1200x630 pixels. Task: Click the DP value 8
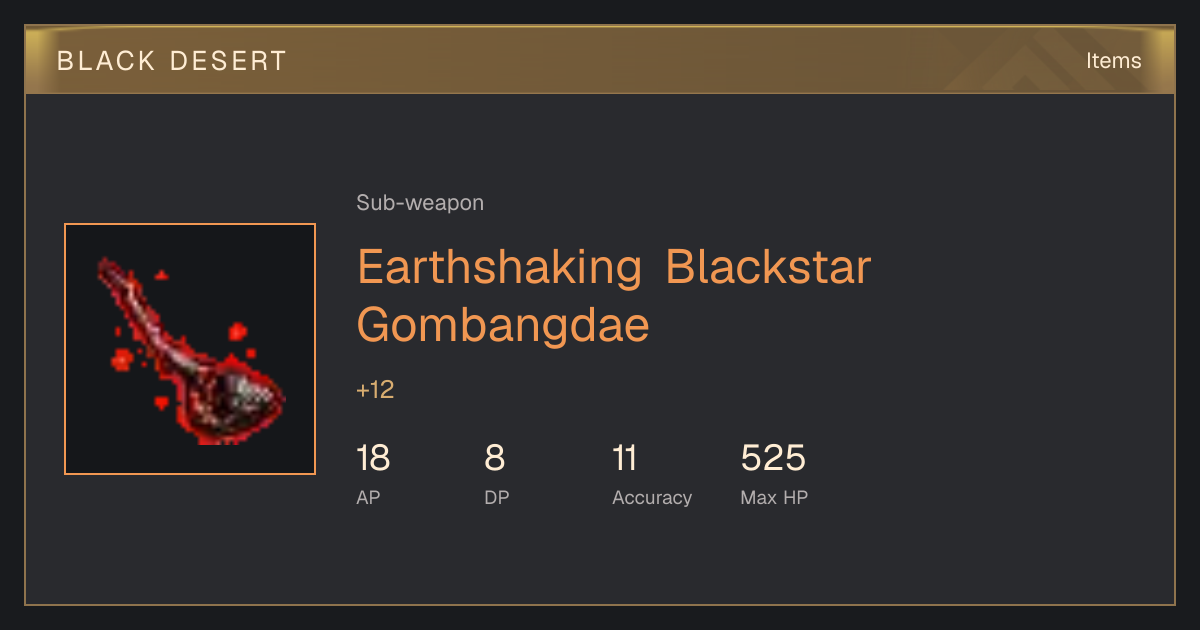point(495,459)
